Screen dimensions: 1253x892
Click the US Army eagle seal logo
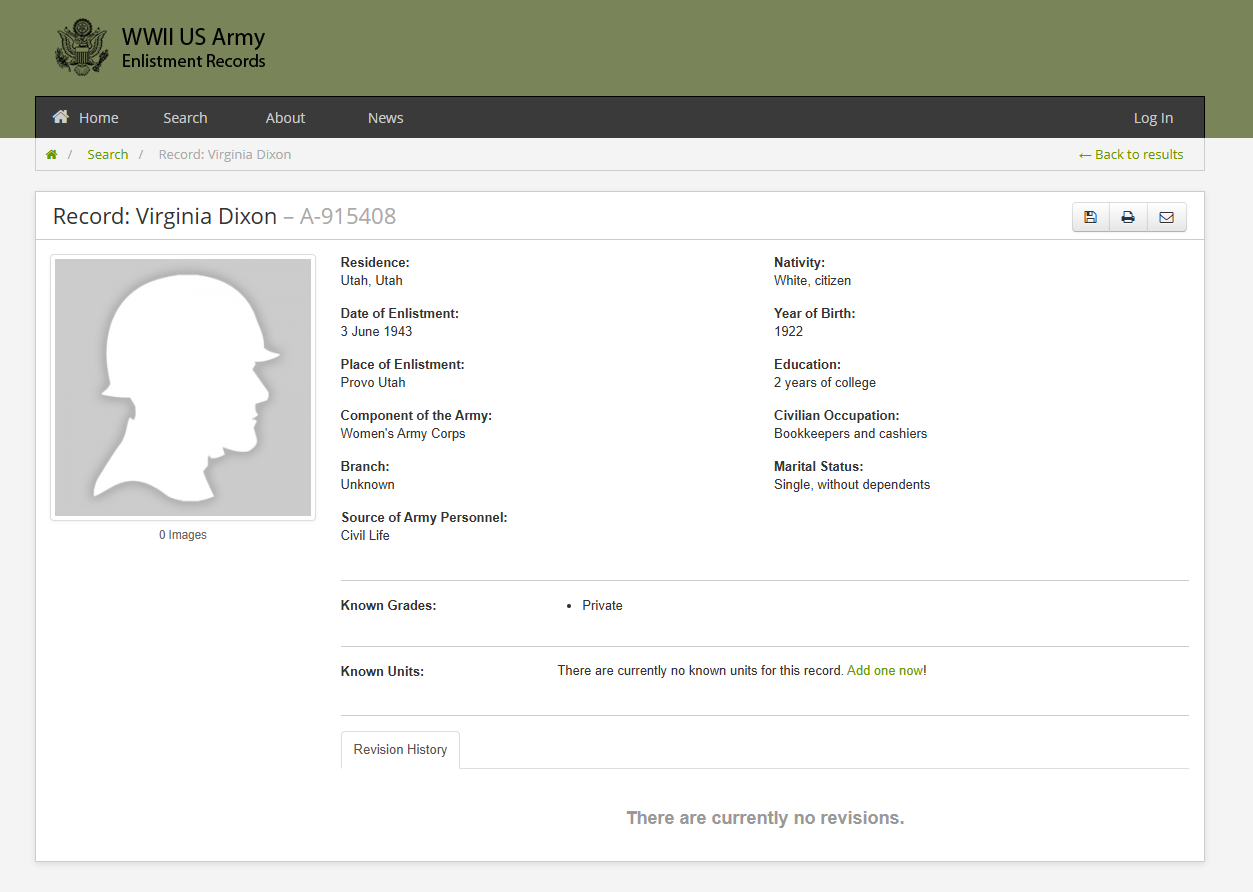(82, 47)
